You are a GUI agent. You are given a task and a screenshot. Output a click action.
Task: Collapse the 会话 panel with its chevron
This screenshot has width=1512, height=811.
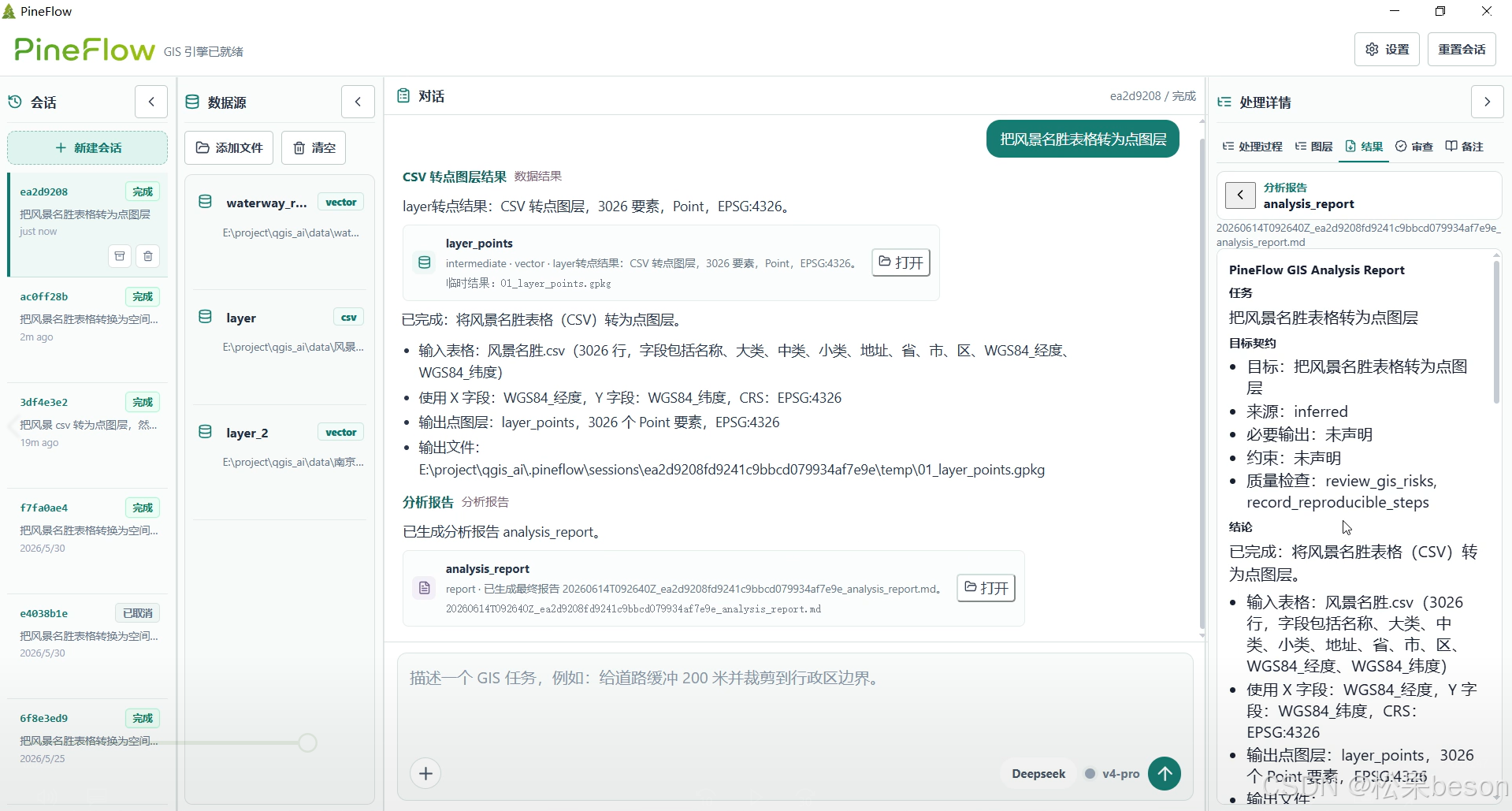tap(151, 102)
